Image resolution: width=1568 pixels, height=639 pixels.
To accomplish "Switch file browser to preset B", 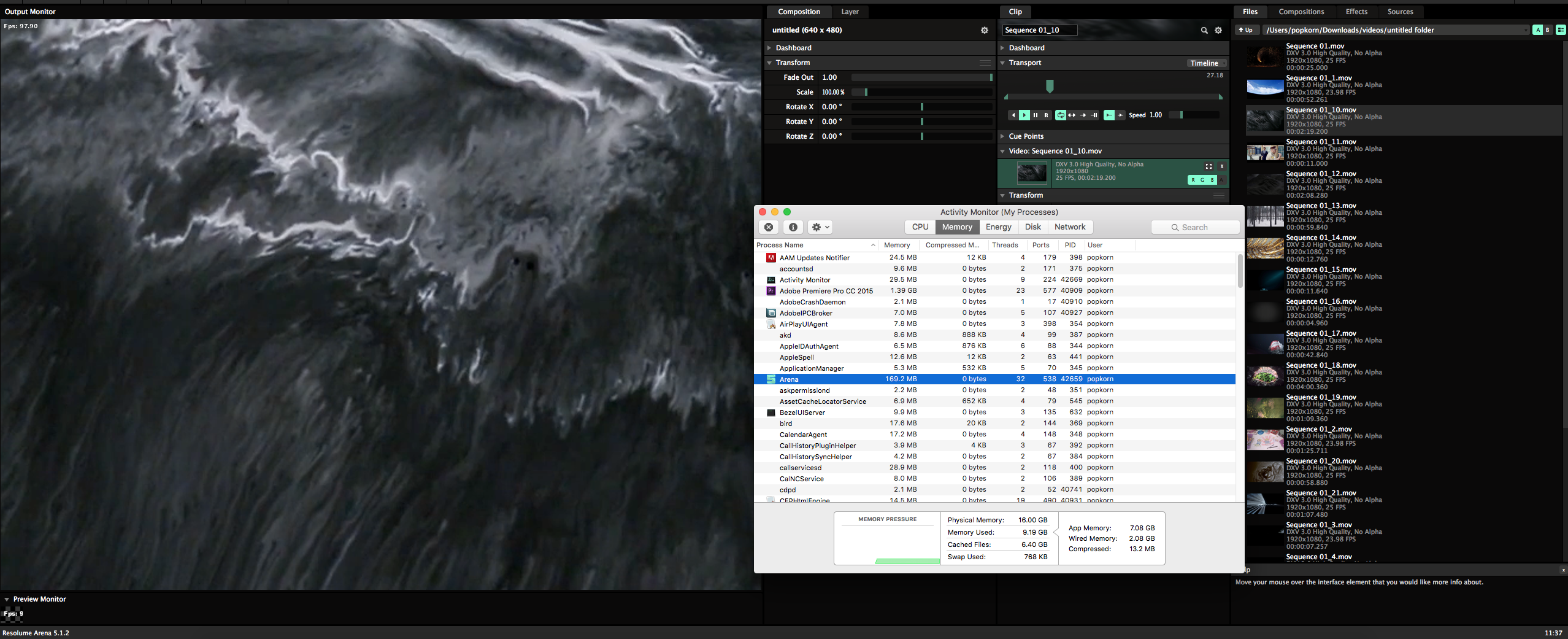I will tap(1548, 30).
